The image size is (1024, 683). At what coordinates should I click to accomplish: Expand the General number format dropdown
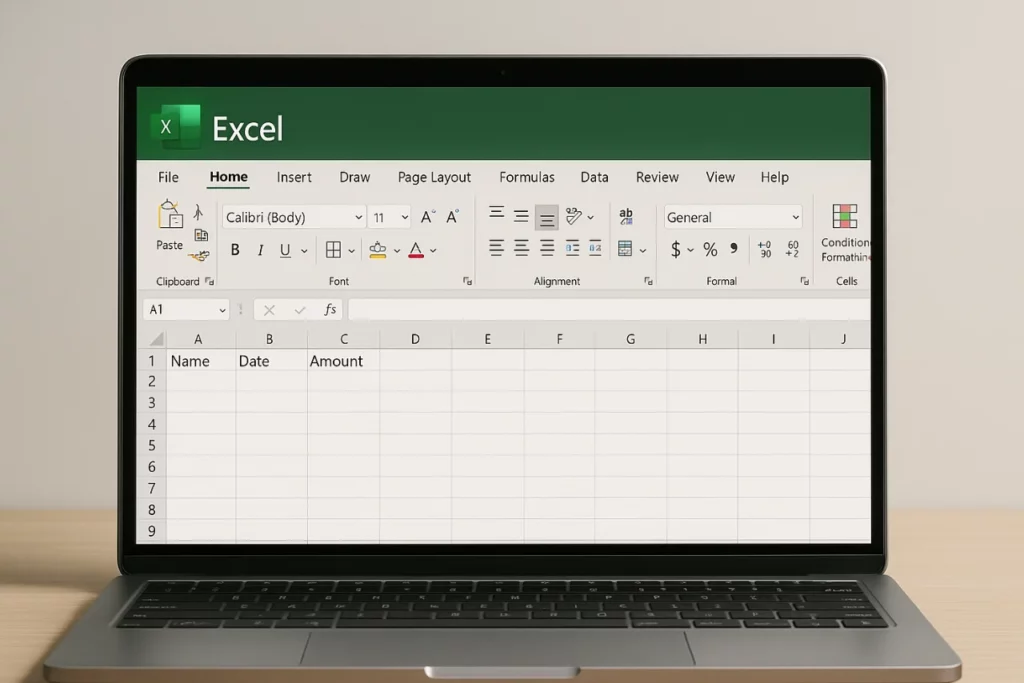click(x=733, y=217)
